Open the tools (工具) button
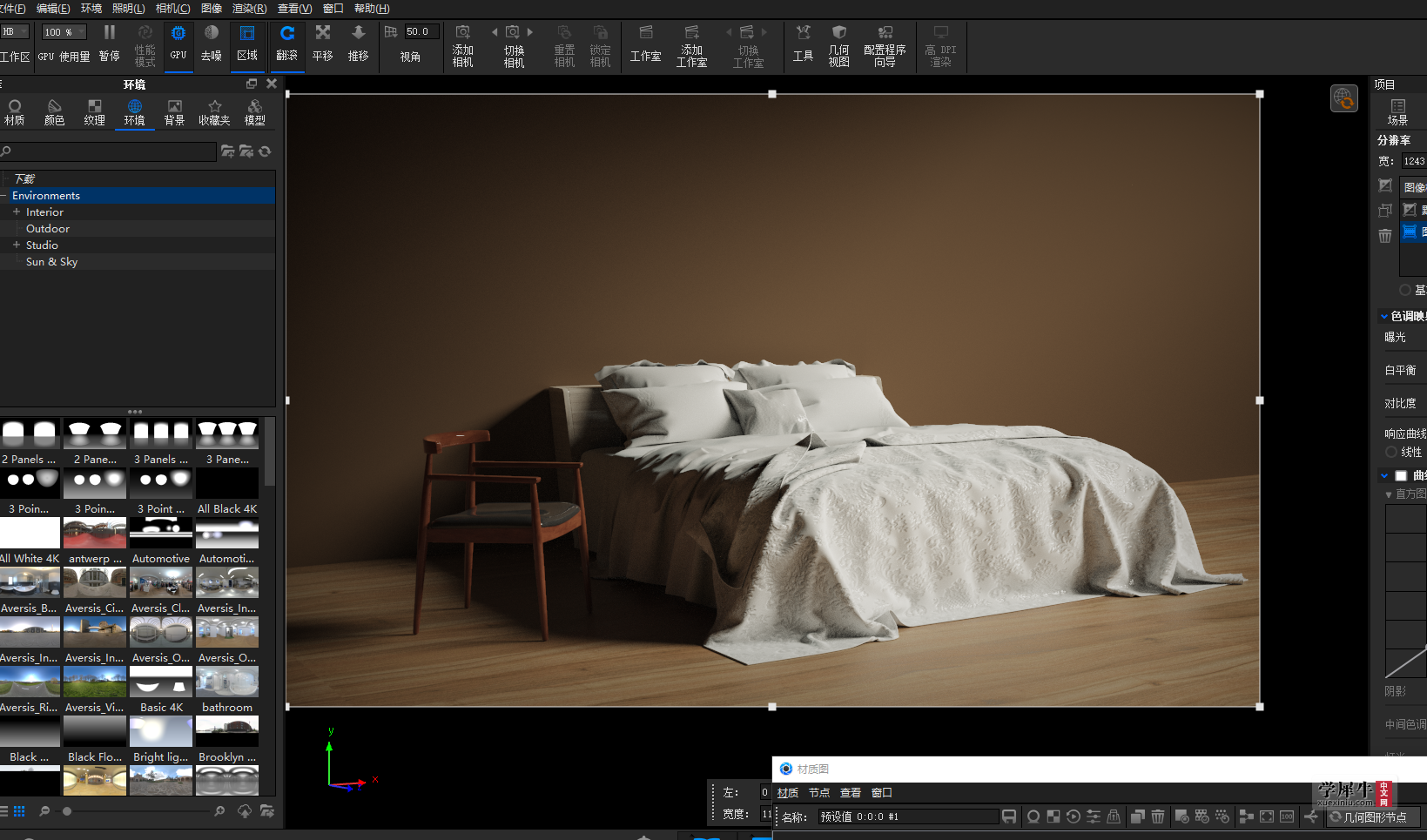Image resolution: width=1427 pixels, height=840 pixels. 803,45
